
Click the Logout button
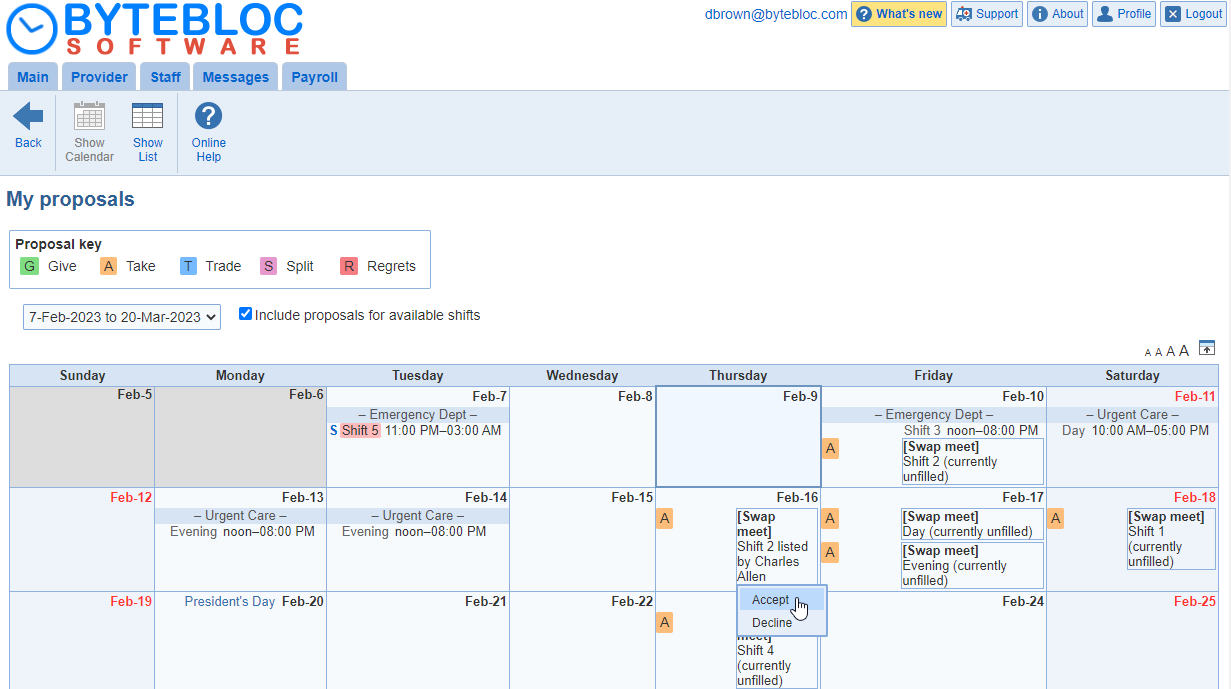[1193, 14]
